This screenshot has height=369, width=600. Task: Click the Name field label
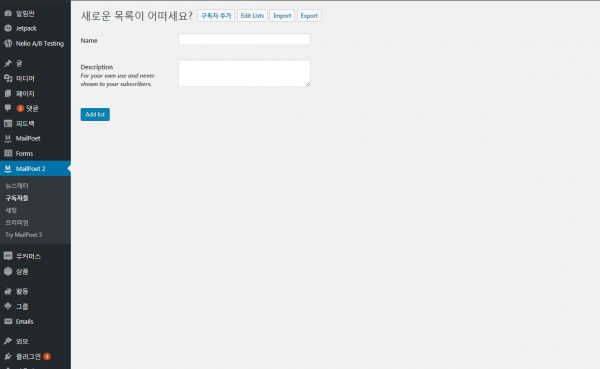(89, 40)
